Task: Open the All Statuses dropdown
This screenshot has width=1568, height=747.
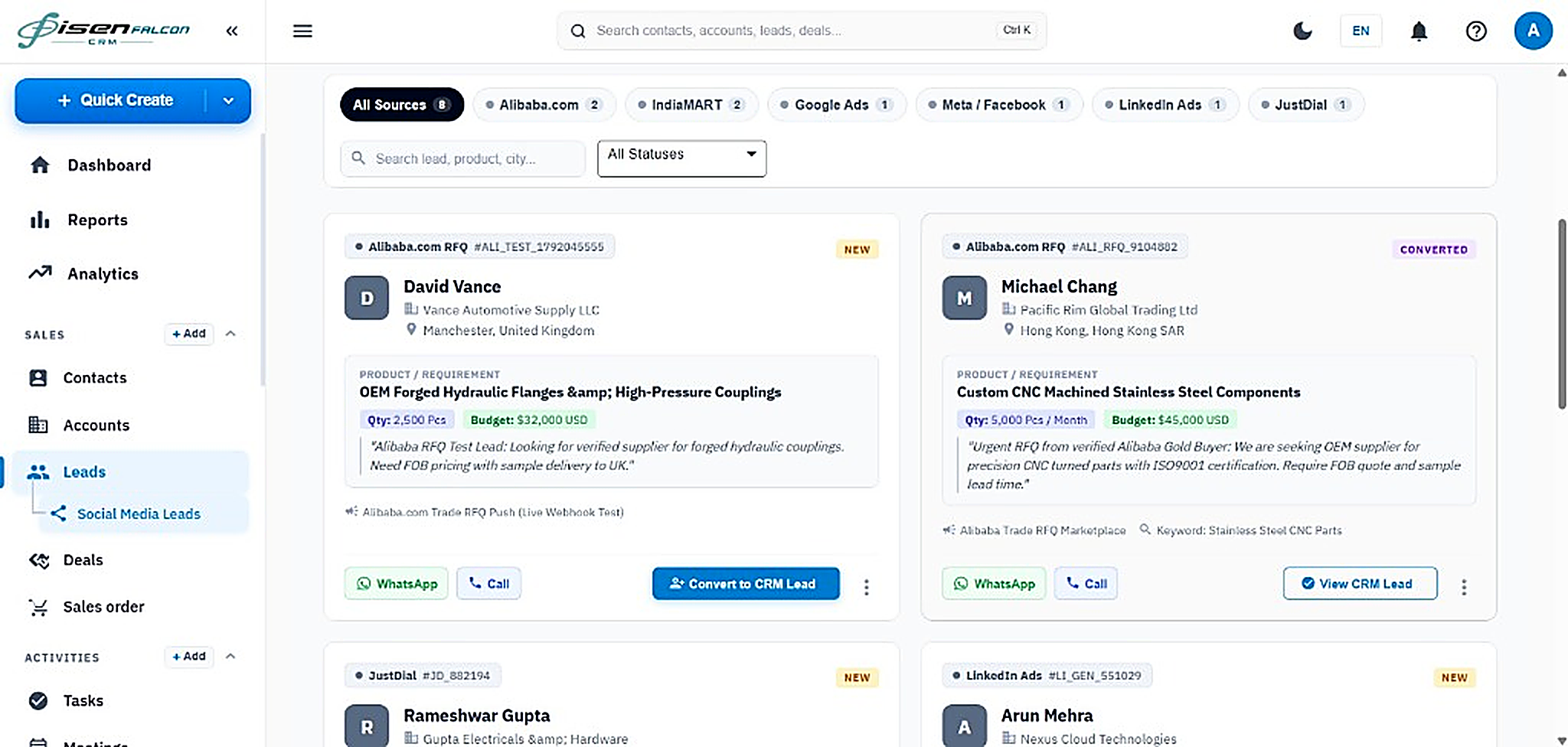Action: click(681, 158)
